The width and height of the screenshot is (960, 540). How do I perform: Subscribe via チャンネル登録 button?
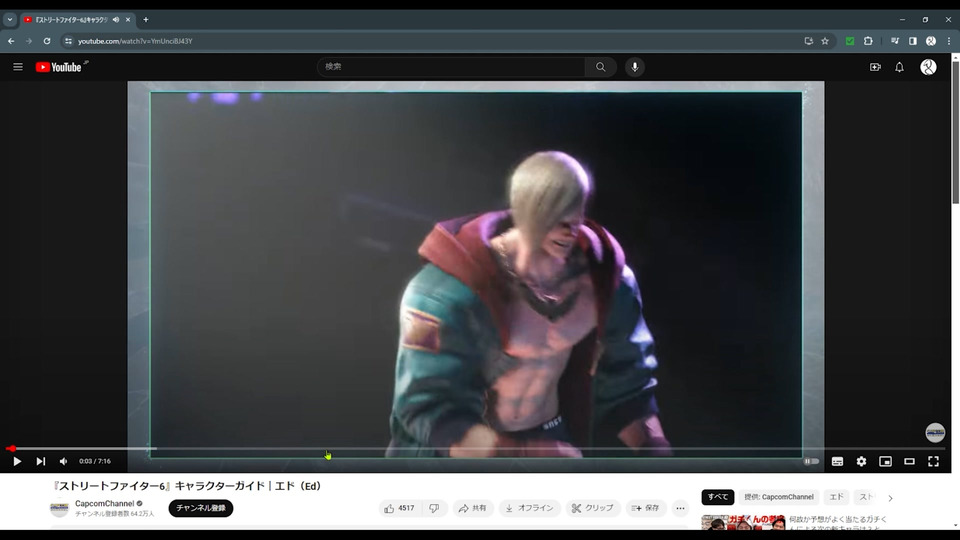(x=201, y=508)
